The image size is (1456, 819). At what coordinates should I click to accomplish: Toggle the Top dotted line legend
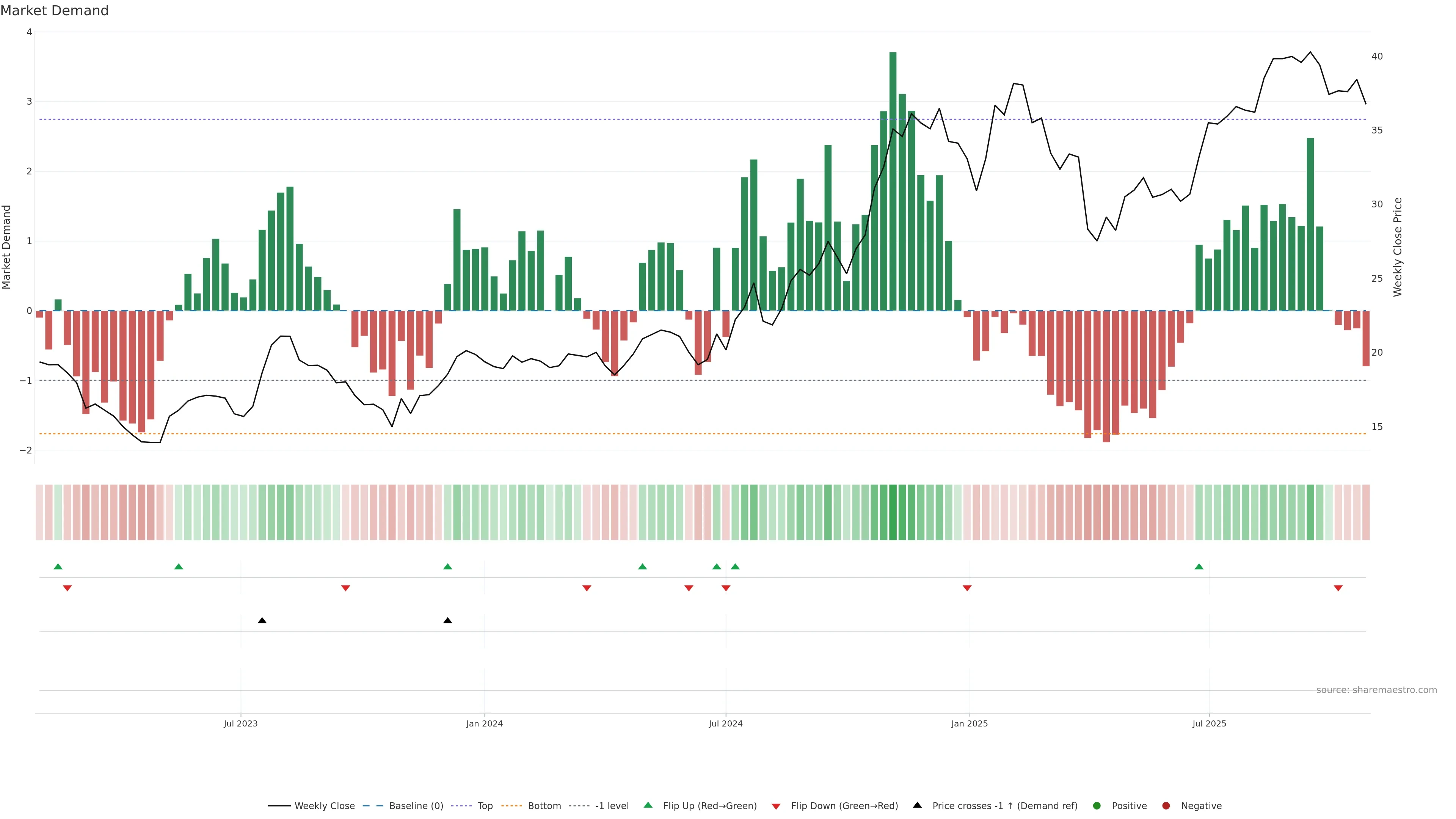coord(485,806)
